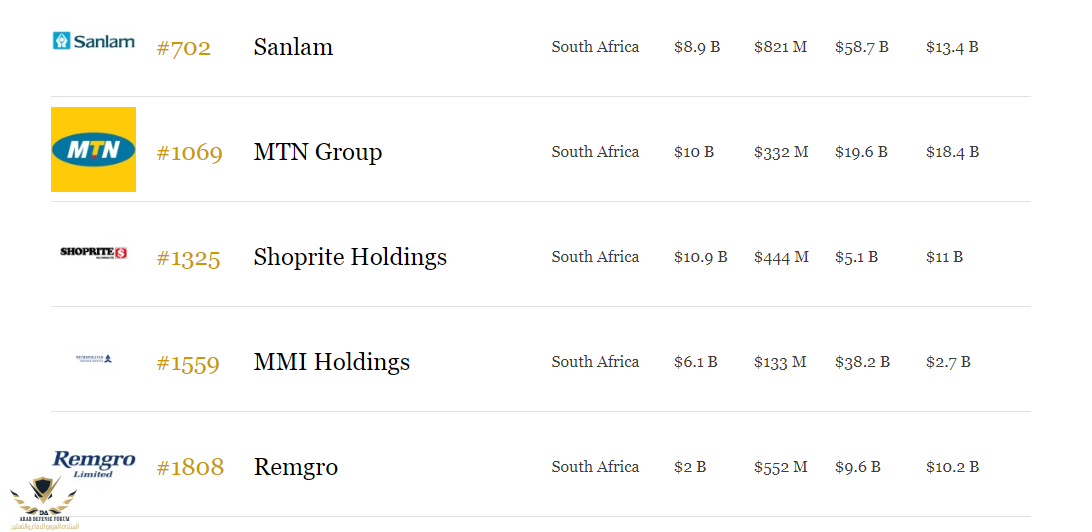Click South Africa in the Sanlam row
The width and height of the screenshot is (1092, 532).
(595, 47)
